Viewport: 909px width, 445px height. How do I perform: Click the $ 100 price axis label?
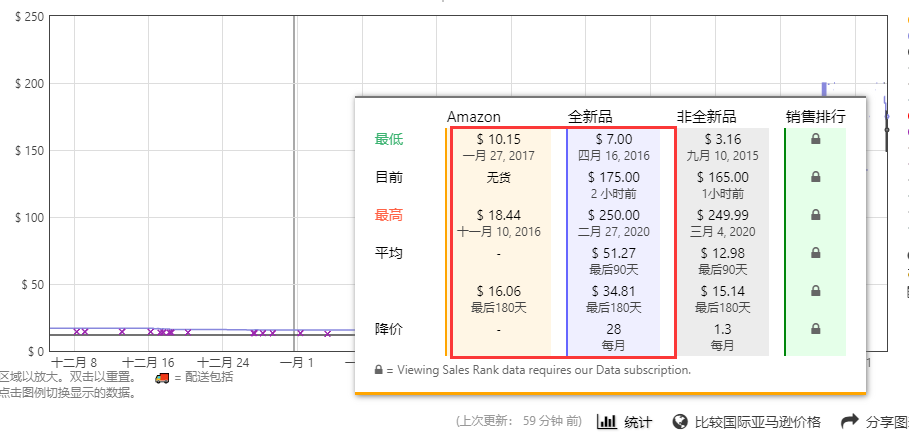[29, 218]
